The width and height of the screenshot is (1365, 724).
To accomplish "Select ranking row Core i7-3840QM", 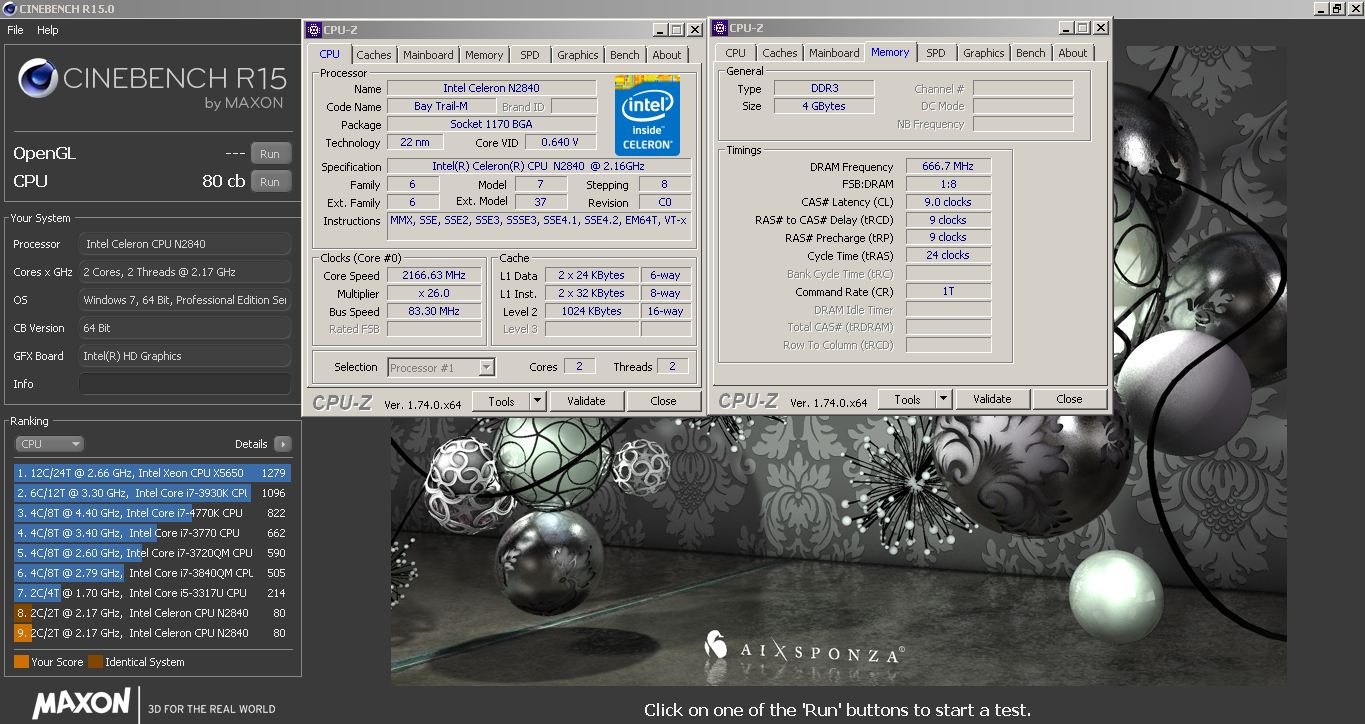I will point(151,573).
